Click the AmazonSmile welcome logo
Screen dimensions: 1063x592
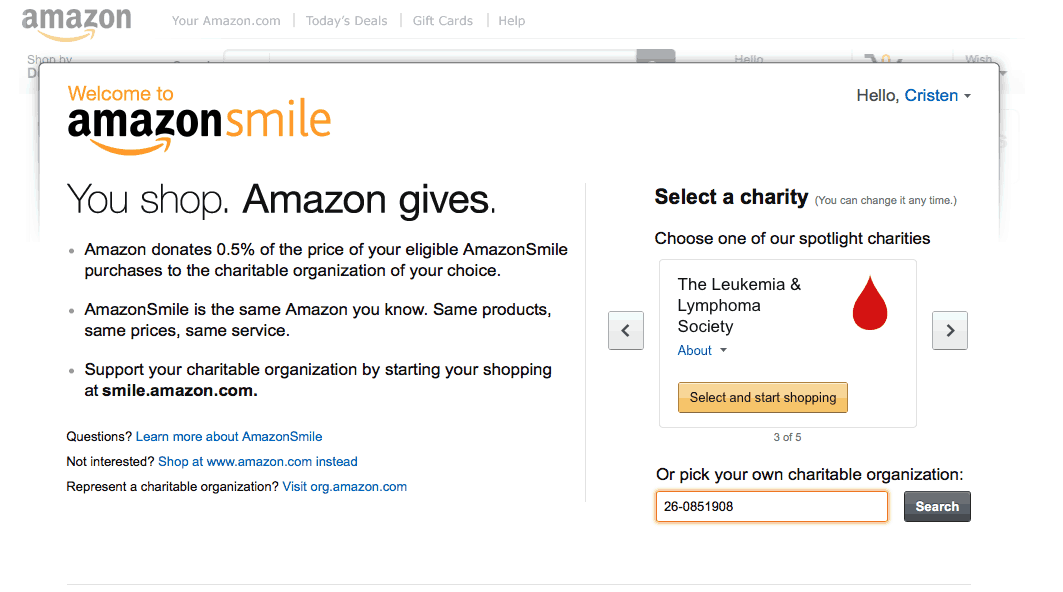199,120
